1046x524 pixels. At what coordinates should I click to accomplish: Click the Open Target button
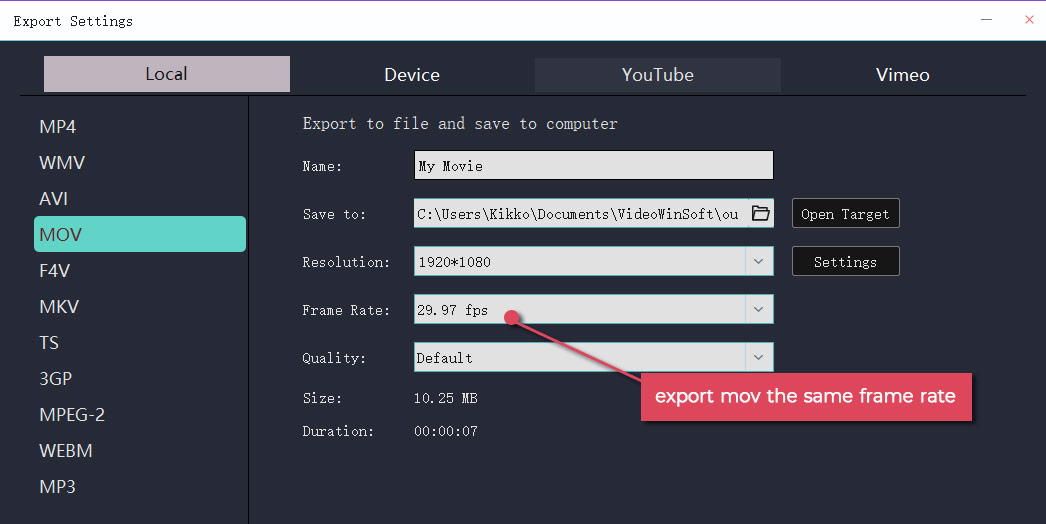[x=845, y=214]
